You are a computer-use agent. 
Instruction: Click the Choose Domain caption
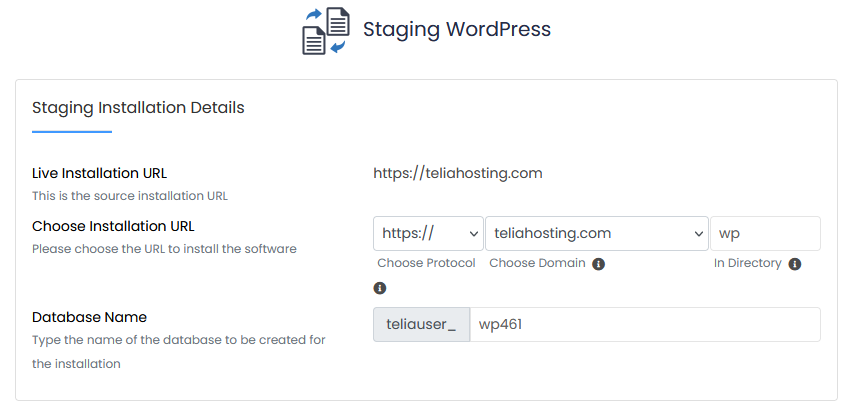click(537, 263)
